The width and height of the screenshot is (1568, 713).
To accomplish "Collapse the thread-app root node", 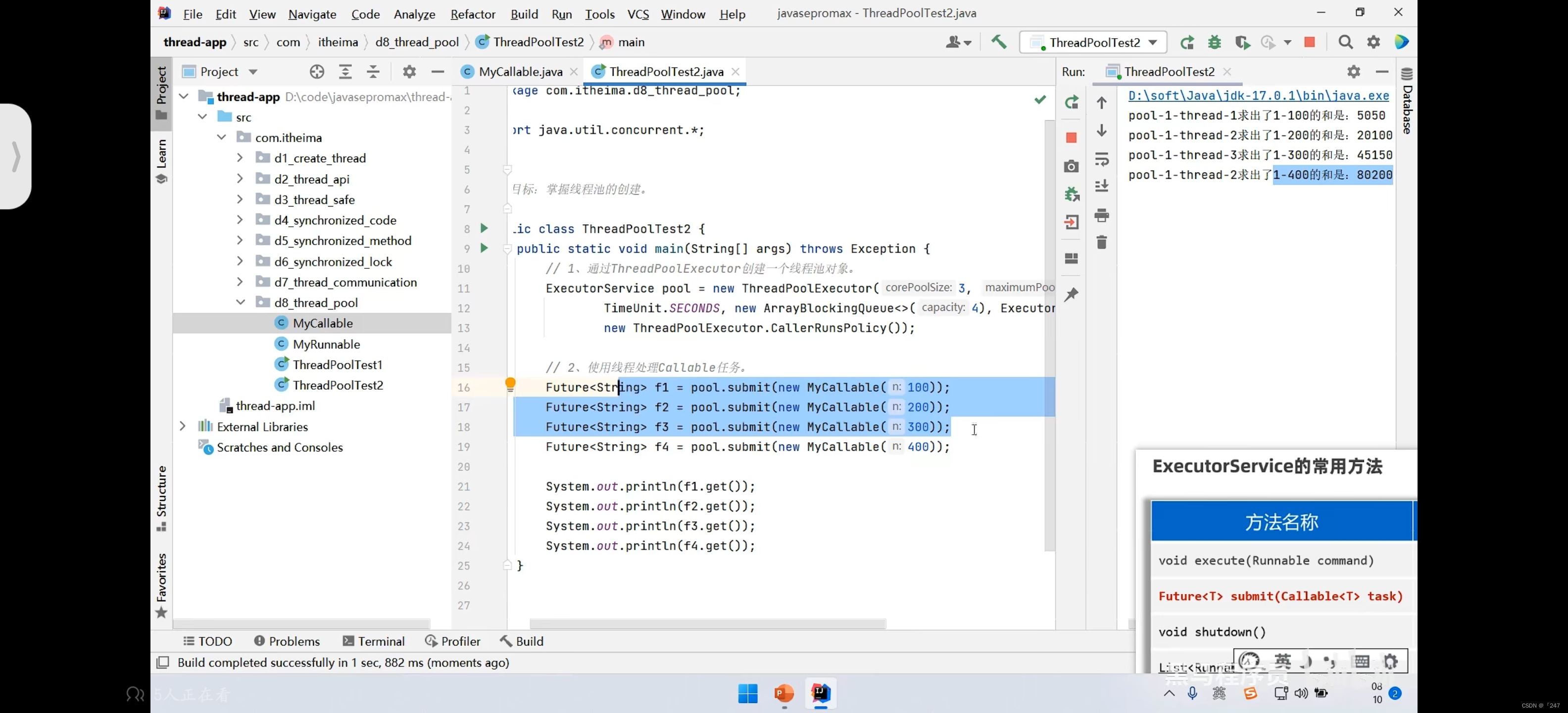I will 184,96.
